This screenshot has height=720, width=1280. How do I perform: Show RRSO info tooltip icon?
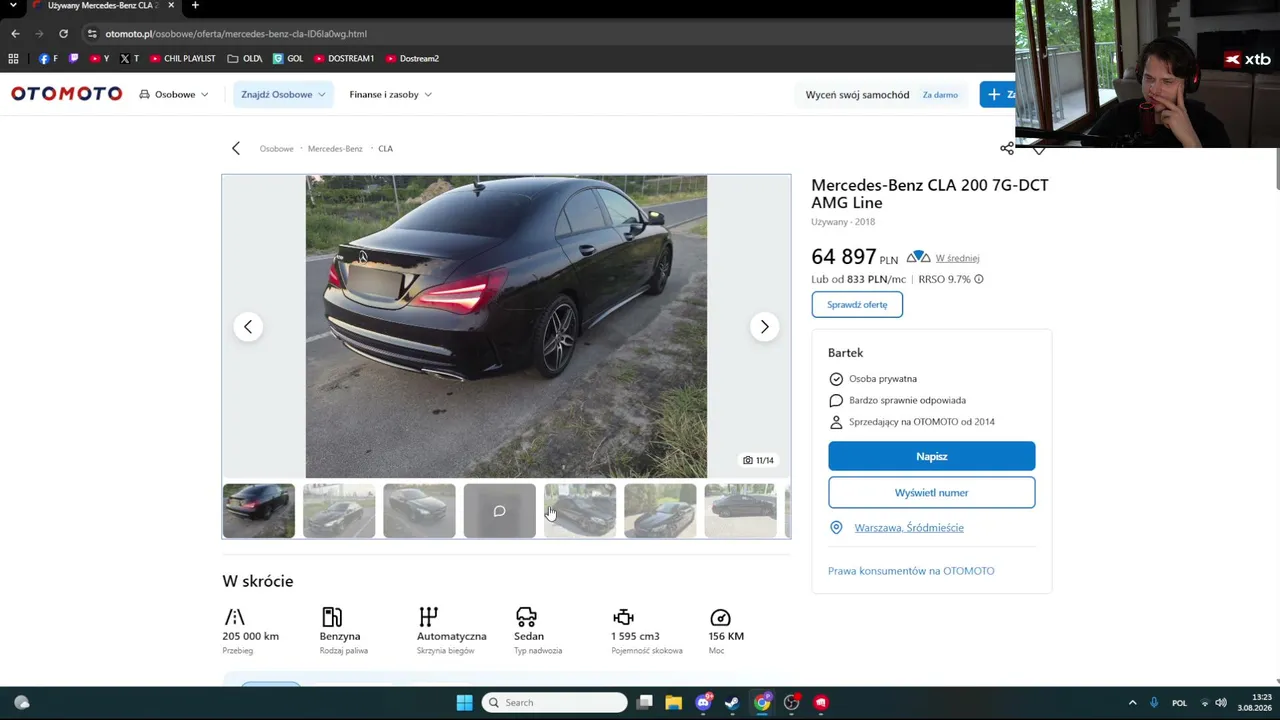click(x=979, y=279)
